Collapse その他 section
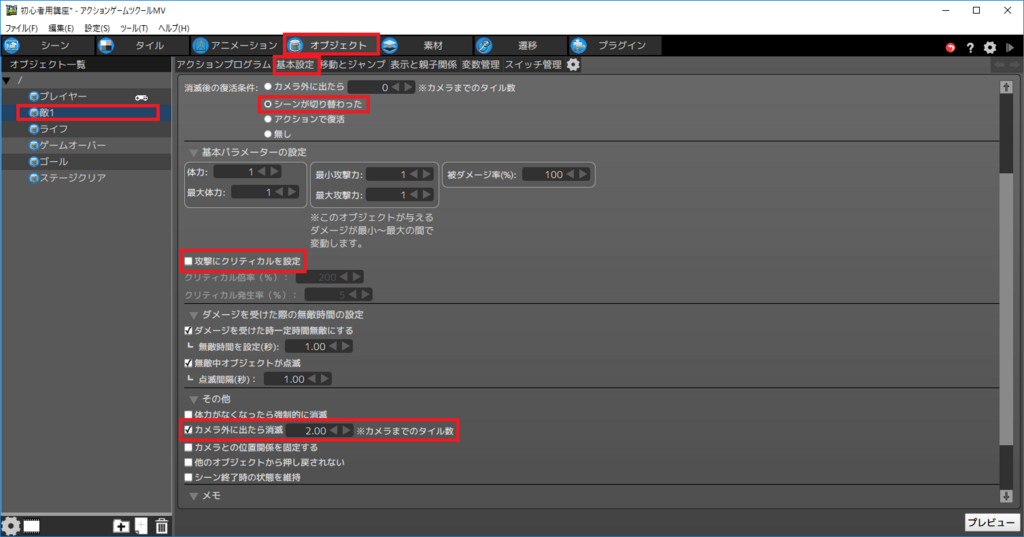Image resolution: width=1024 pixels, height=537 pixels. pos(193,399)
